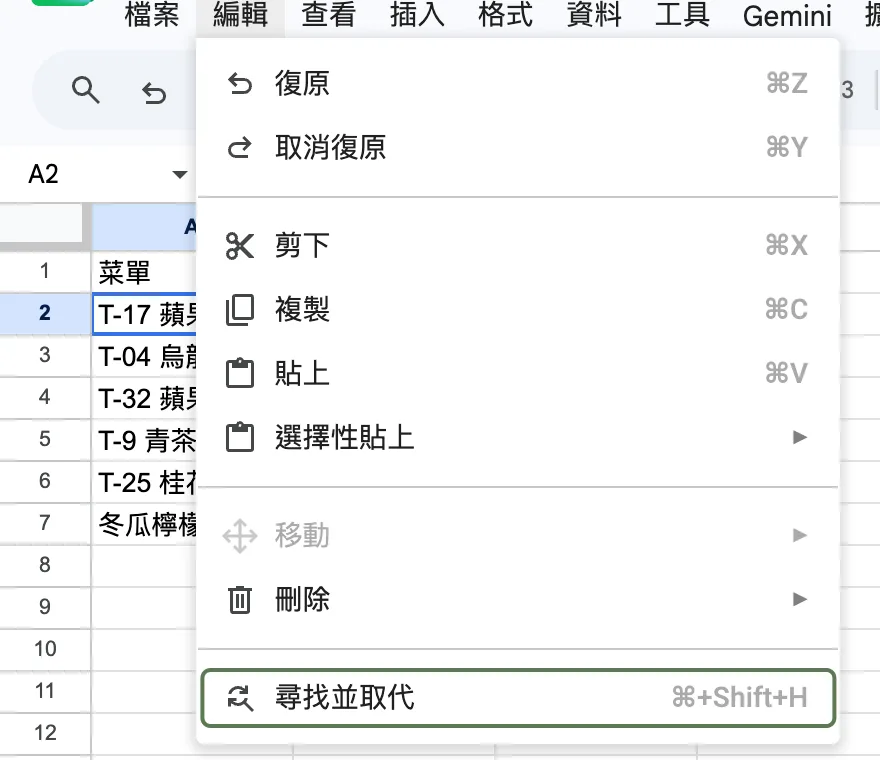Viewport: 880px width, 760px height.
Task: Click the scissors icon for 剪下
Action: (x=240, y=246)
